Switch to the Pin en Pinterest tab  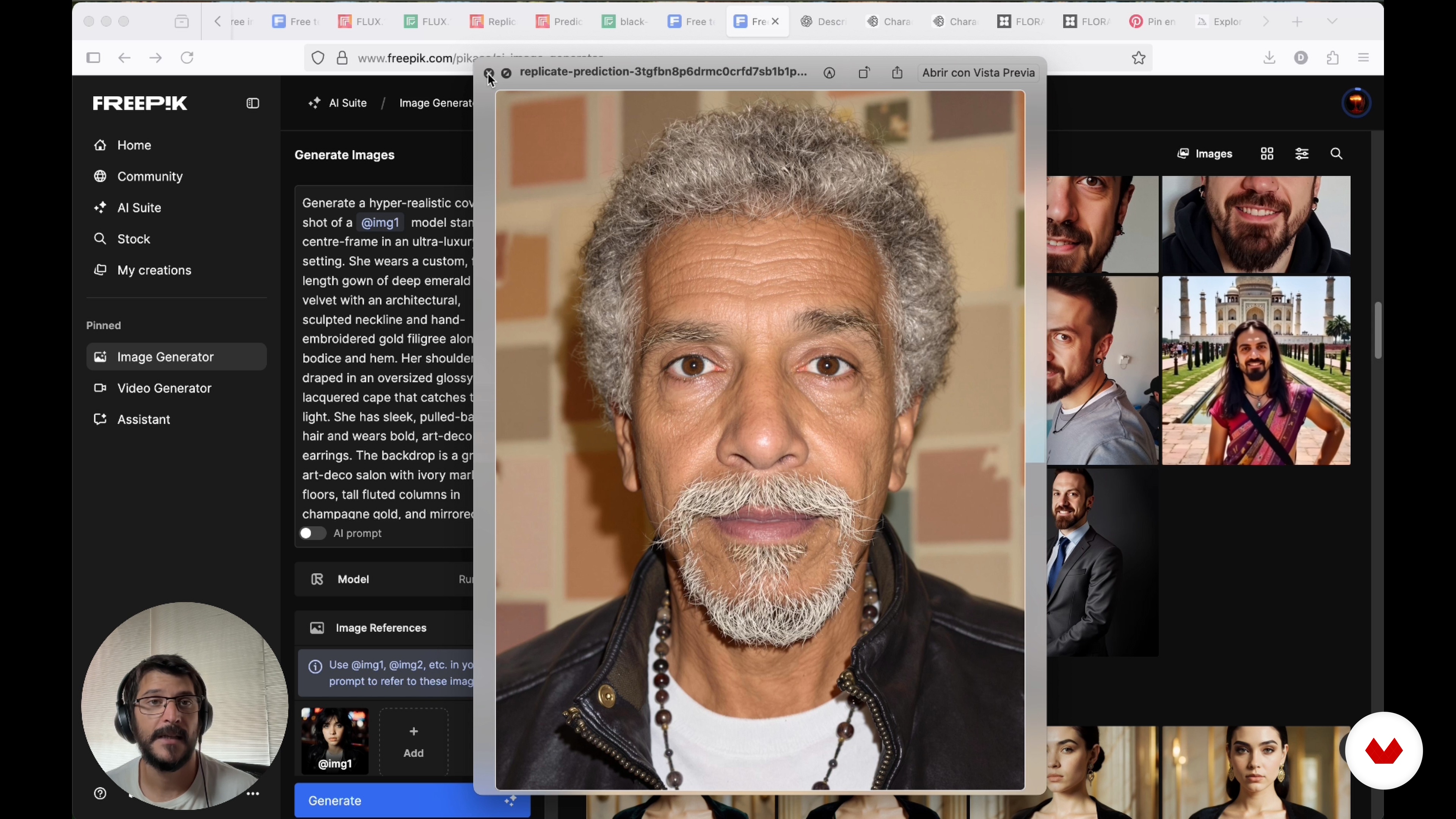point(1152,22)
